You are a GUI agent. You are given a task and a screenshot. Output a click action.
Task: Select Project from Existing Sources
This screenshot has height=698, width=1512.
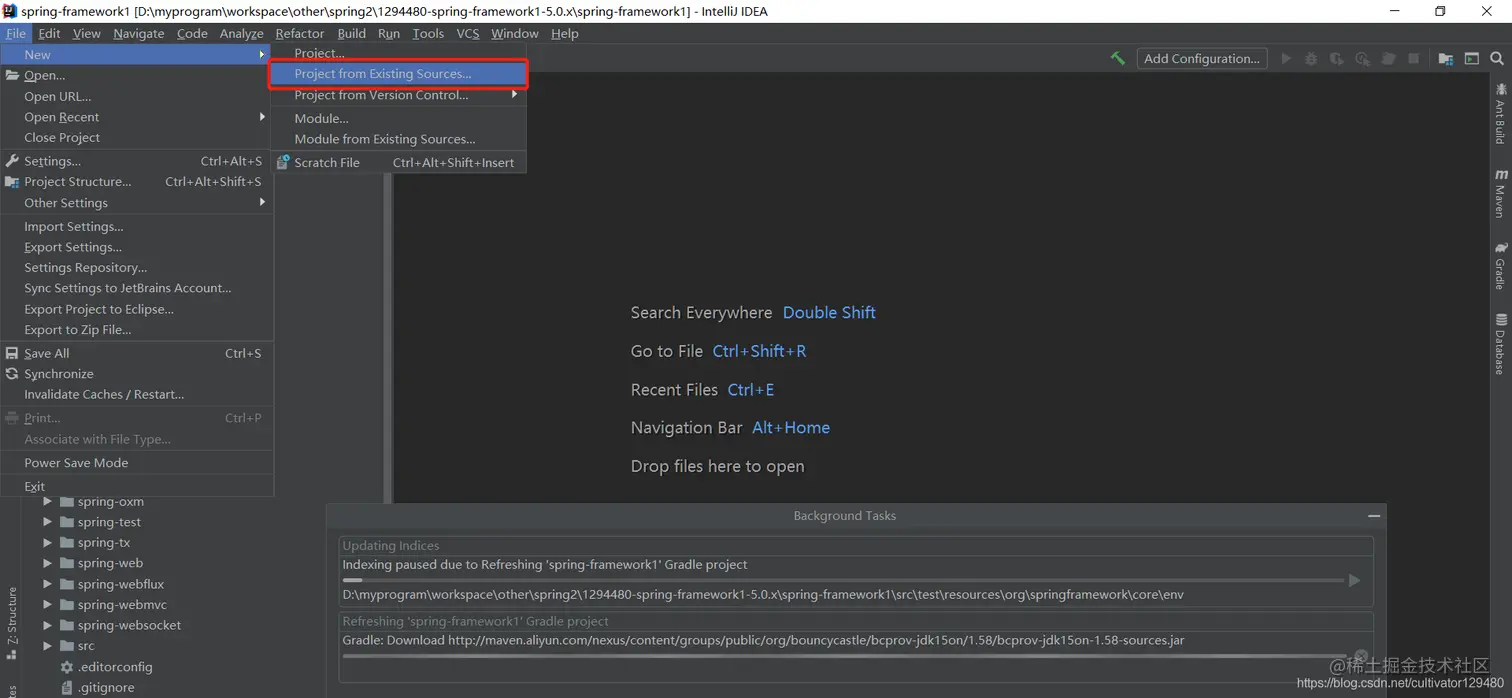coord(398,74)
